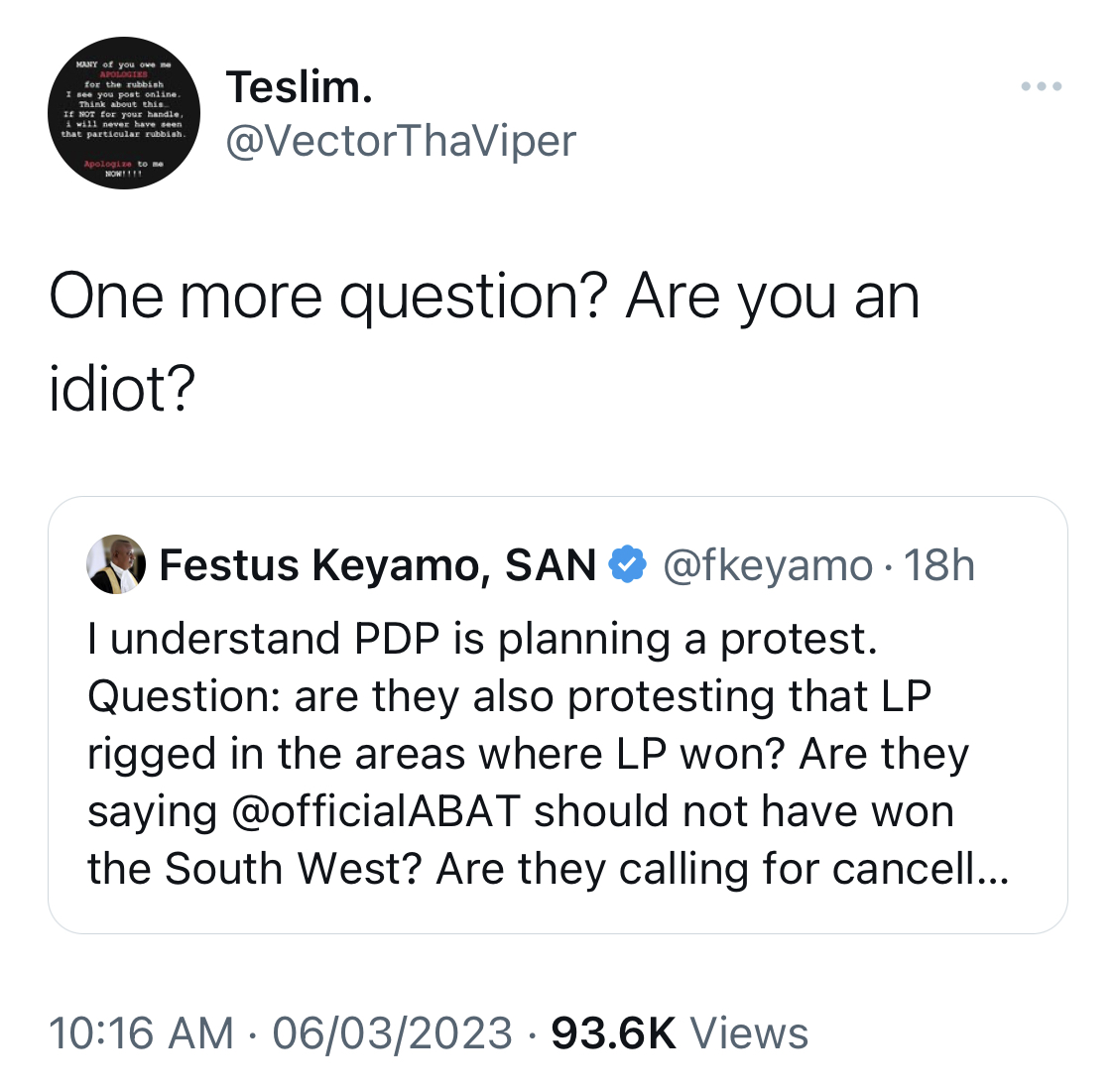Open the Teslim. display name
The image size is (1116, 1092).
[300, 87]
